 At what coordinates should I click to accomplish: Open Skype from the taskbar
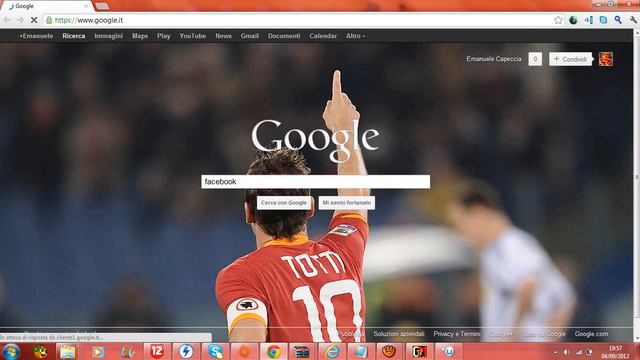(x=215, y=351)
